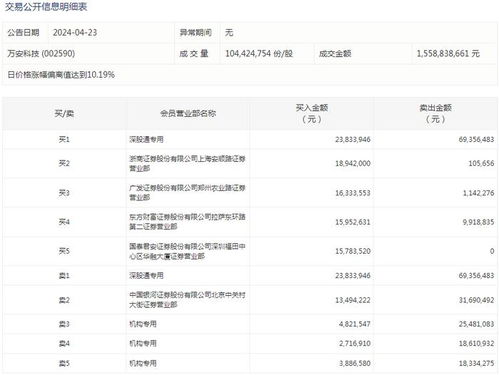Select the 卖3 row label

[x=64, y=324]
